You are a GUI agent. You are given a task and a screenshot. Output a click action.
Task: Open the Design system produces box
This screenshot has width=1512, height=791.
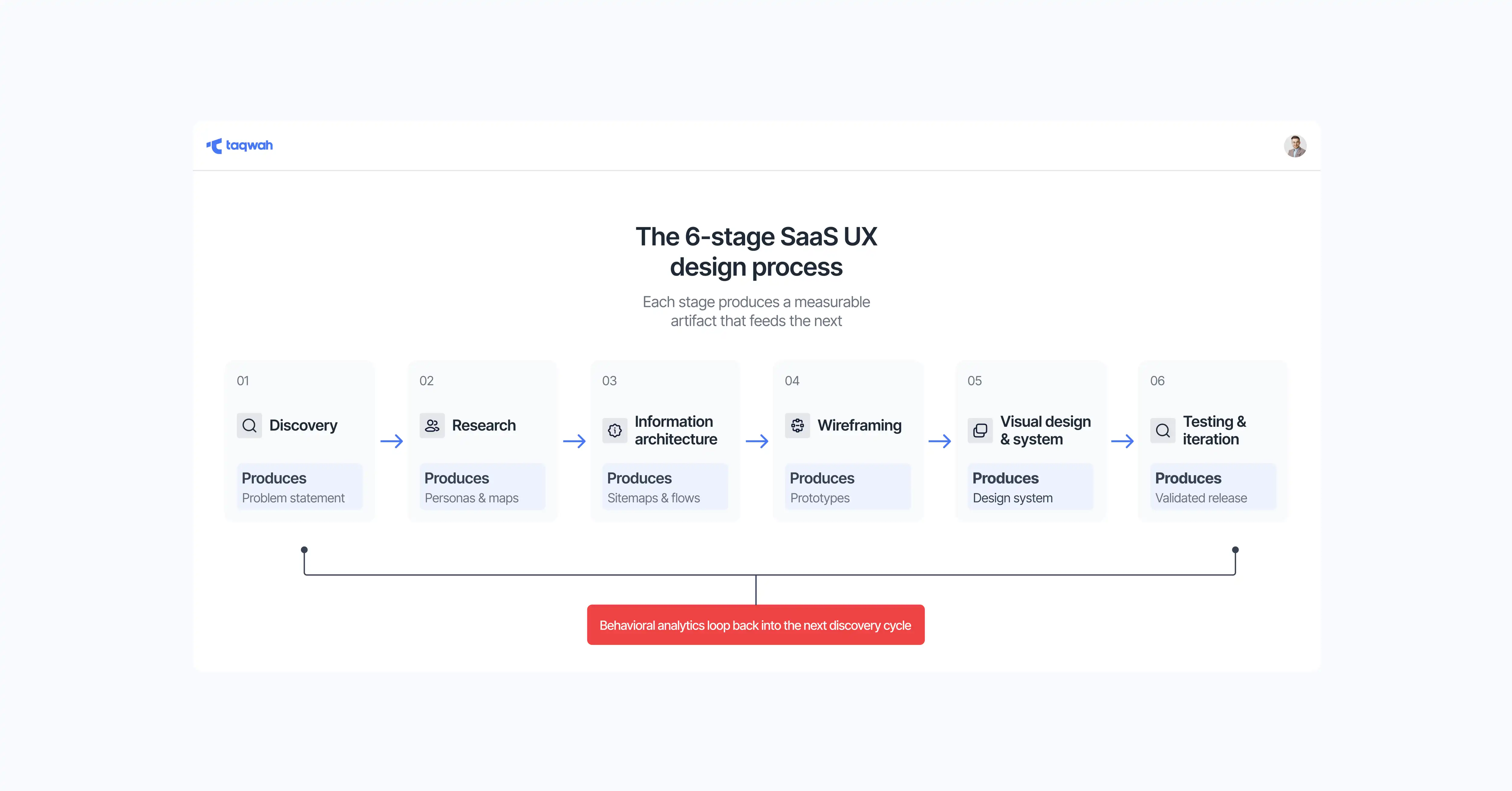[1030, 487]
